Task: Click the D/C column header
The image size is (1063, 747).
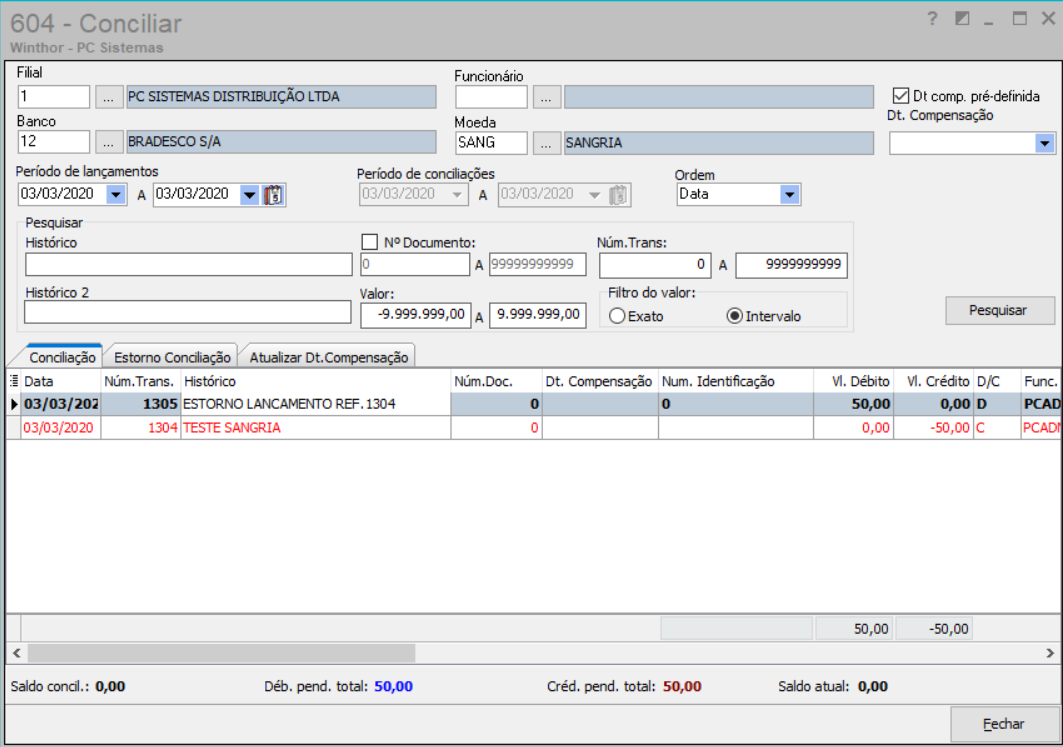Action: click(997, 381)
